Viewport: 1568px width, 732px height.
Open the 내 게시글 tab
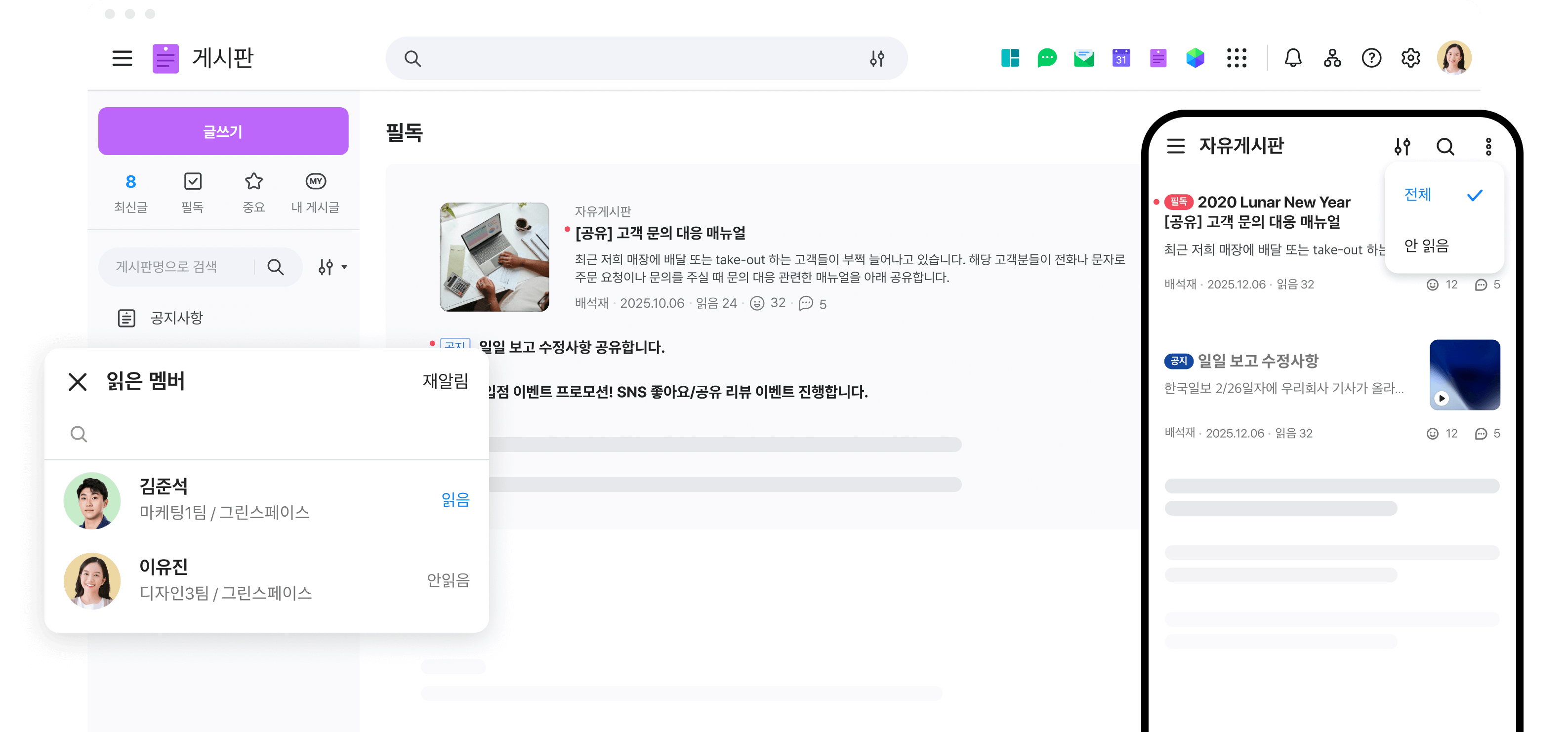tap(315, 192)
